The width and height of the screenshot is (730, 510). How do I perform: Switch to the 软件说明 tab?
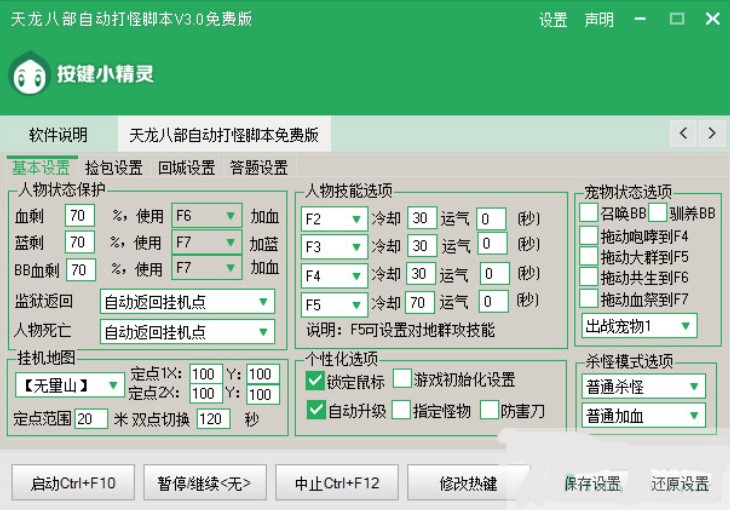[58, 135]
